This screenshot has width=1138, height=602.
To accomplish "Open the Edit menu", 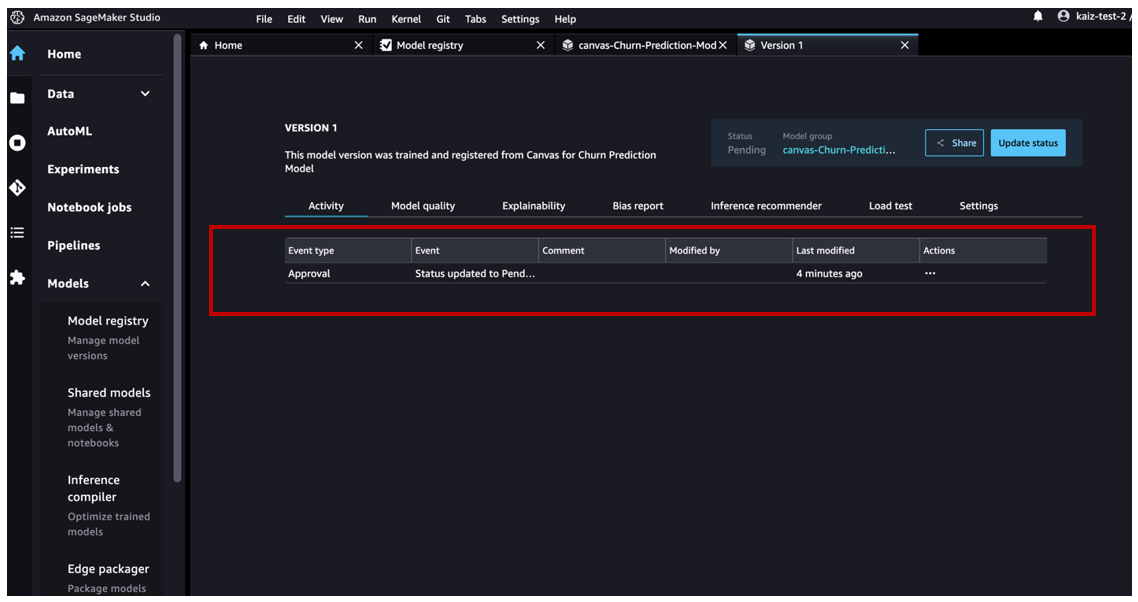I will pyautogui.click(x=296, y=19).
